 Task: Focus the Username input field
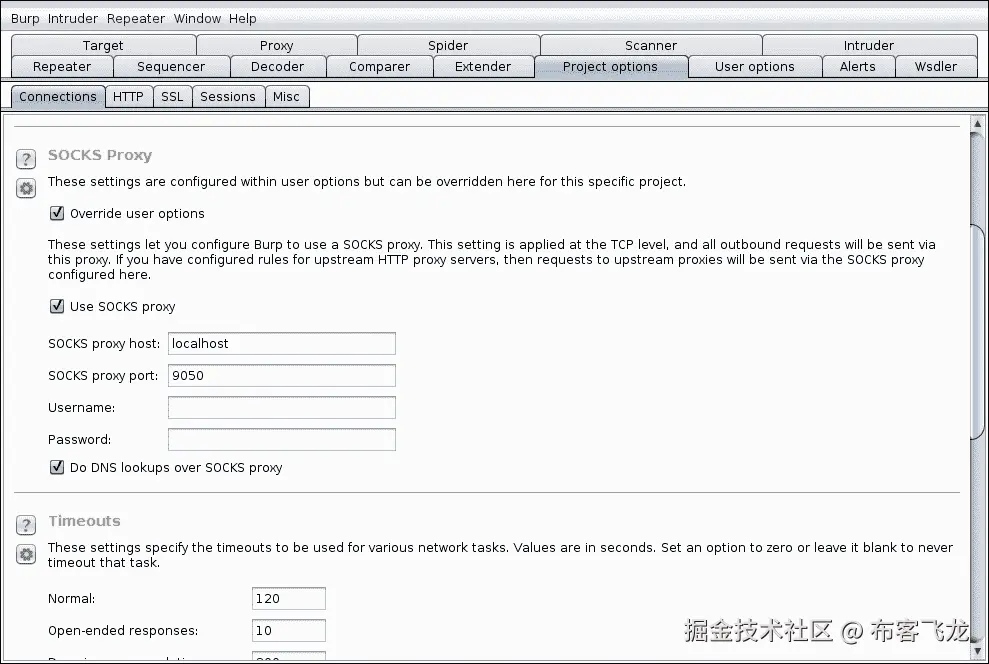pyautogui.click(x=282, y=407)
